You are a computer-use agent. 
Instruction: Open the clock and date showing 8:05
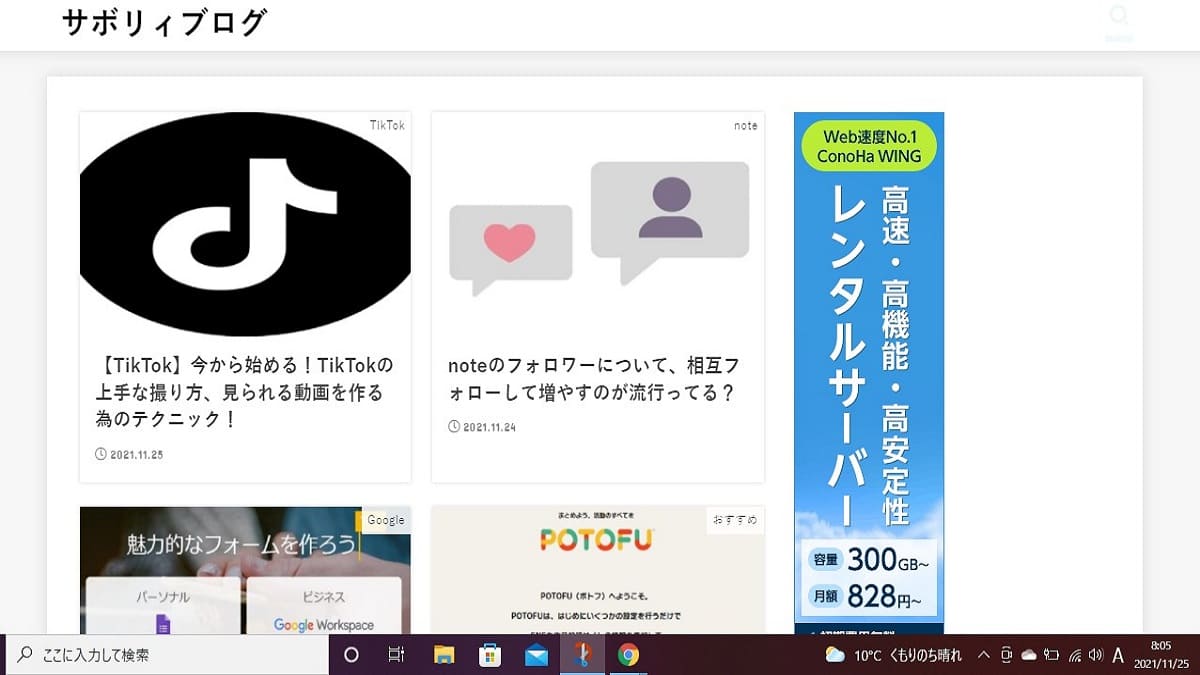(1161, 655)
